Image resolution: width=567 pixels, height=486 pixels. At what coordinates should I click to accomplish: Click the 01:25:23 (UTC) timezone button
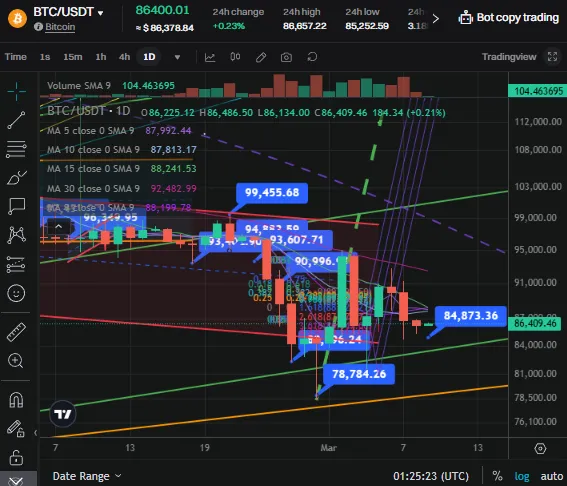431,476
